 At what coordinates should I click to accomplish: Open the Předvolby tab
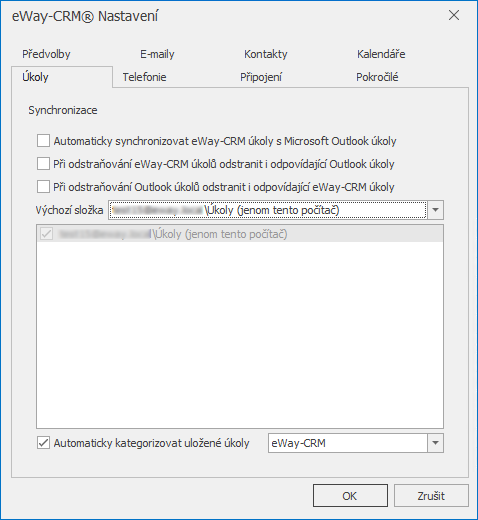coord(46,54)
